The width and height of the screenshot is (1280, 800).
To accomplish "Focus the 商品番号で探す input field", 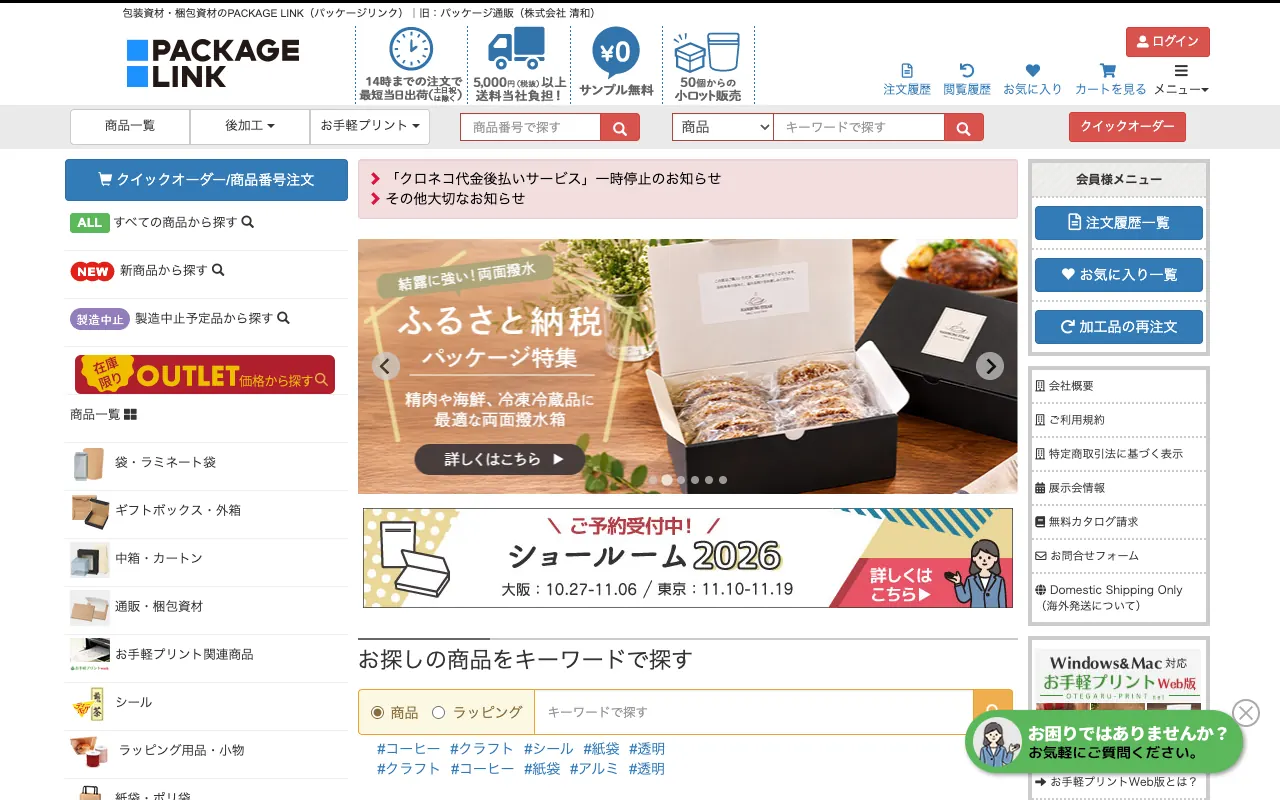I will pyautogui.click(x=530, y=128).
